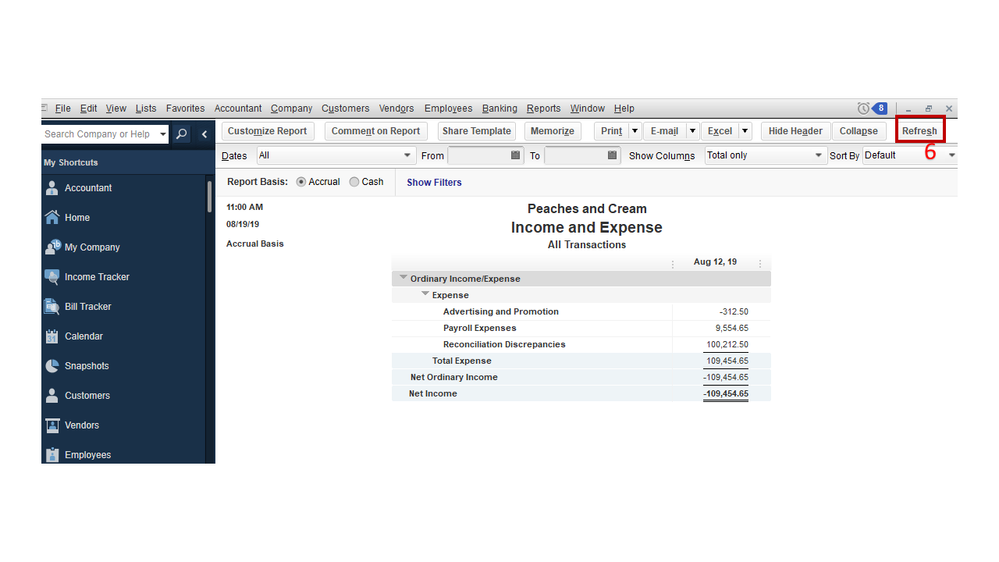Open the Lists menu

click(x=146, y=108)
